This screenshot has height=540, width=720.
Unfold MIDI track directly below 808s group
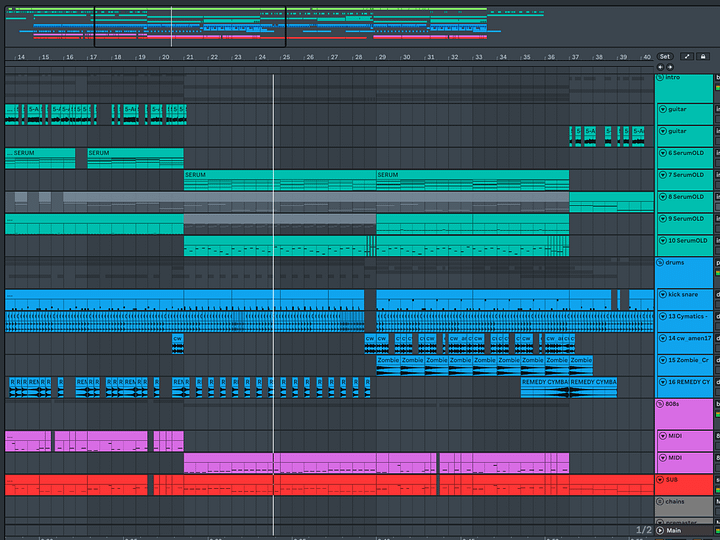coord(663,436)
